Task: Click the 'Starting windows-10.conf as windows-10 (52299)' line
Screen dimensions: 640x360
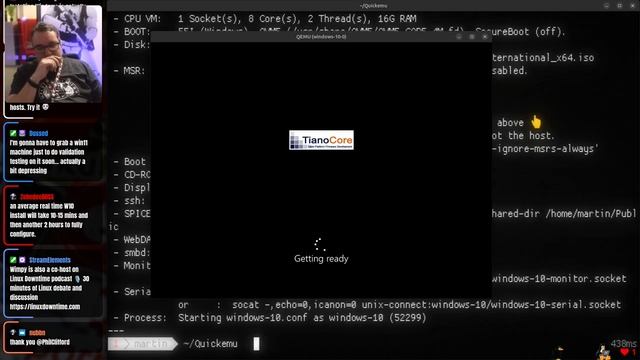Action: (x=302, y=318)
